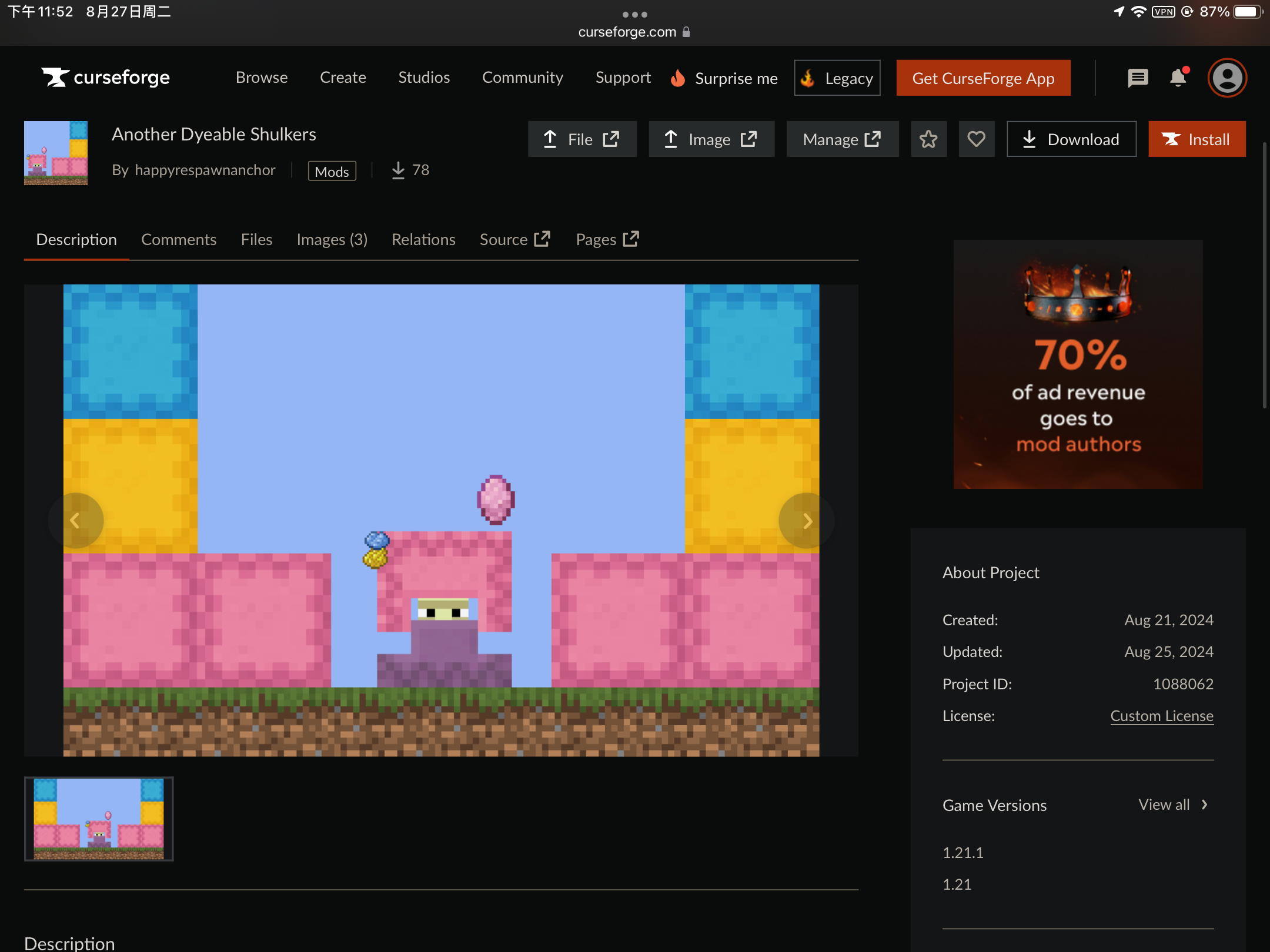Tap the VPN status icon
The image size is (1270, 952).
tap(1164, 12)
